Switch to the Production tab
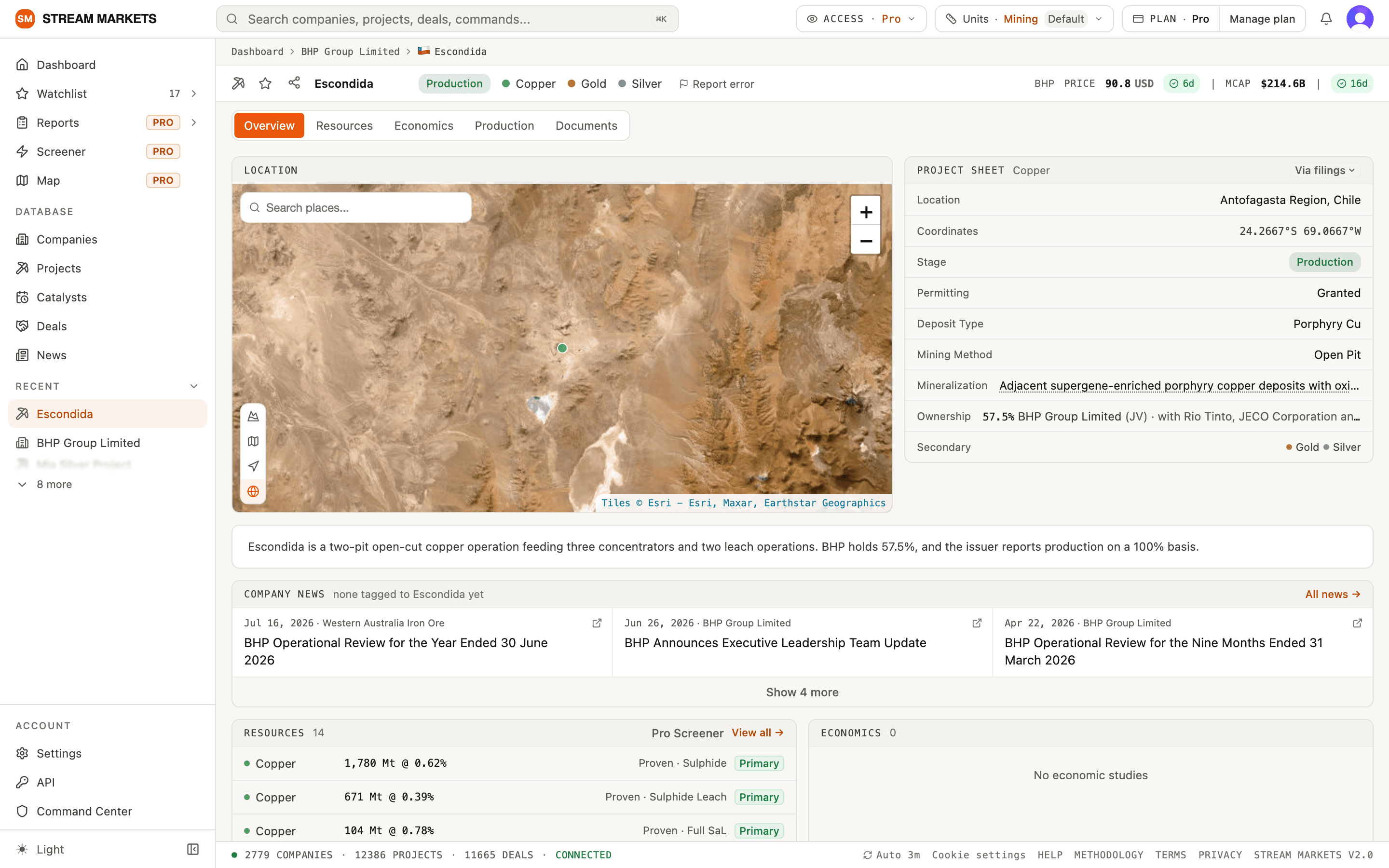Screen dimensions: 1389x868 point(504,125)
